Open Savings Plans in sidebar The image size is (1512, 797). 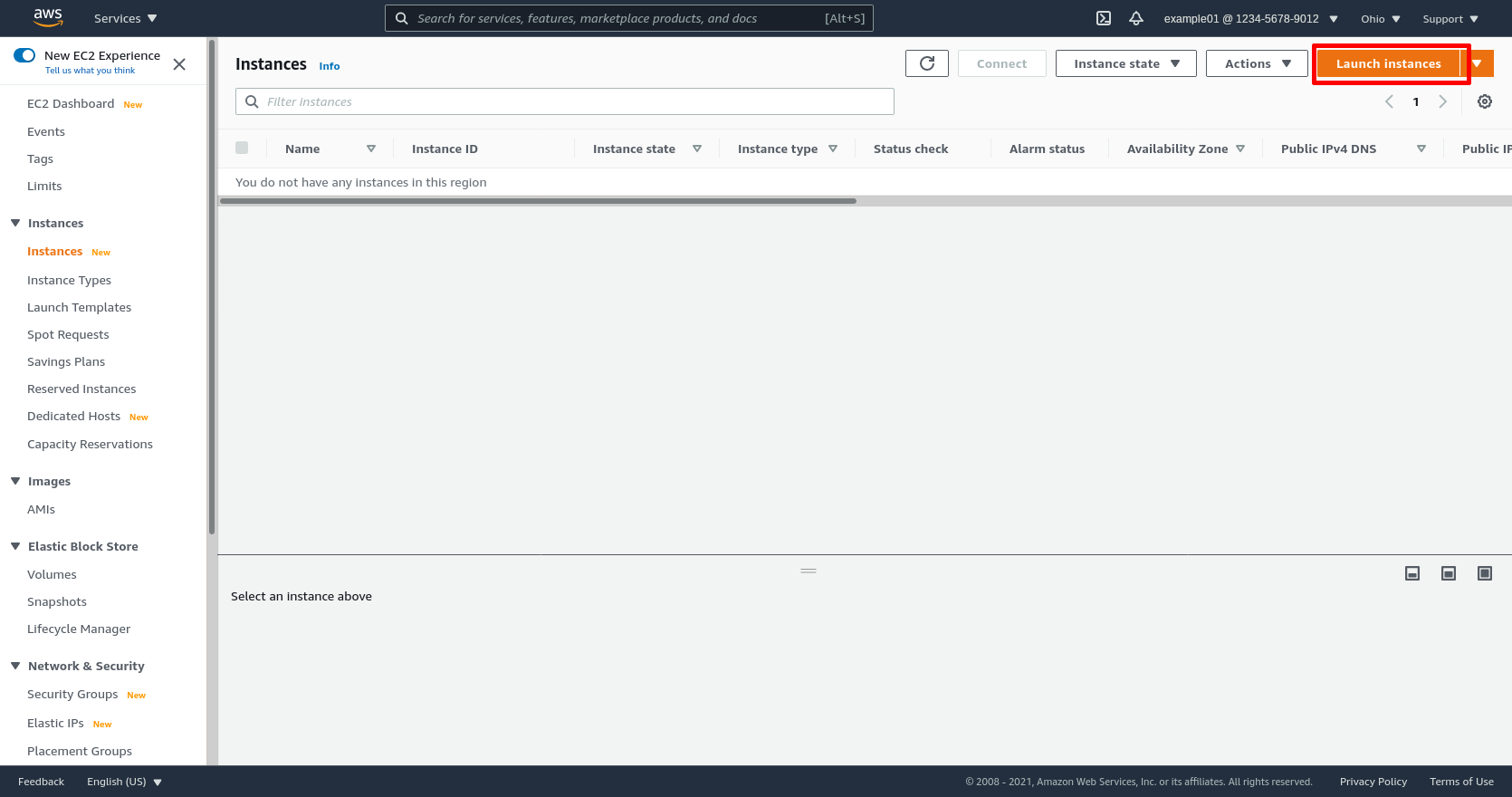coord(66,361)
